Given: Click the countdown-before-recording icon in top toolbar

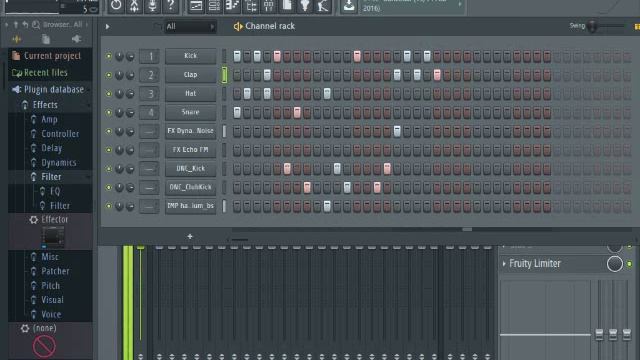Looking at the screenshot, I should [116, 5].
